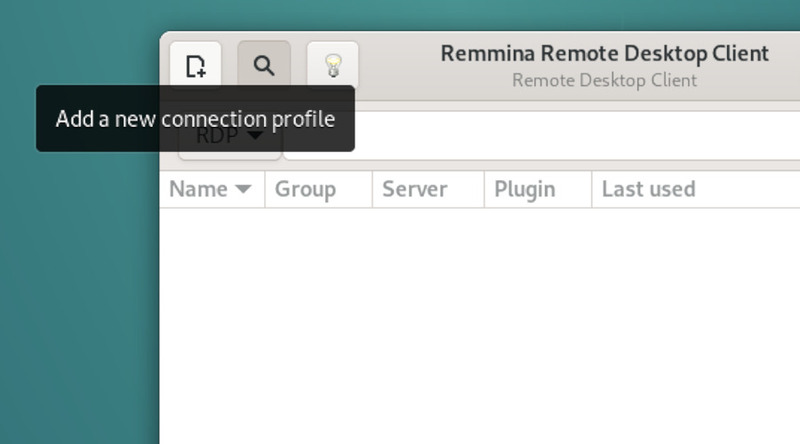Screen dimensions: 800x444
Task: Click the empty connection list area
Action: [x=480, y=320]
